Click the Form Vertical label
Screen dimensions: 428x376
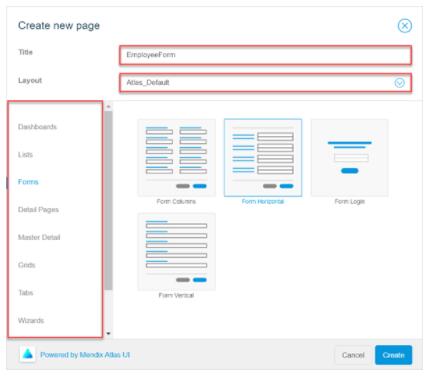(x=176, y=295)
